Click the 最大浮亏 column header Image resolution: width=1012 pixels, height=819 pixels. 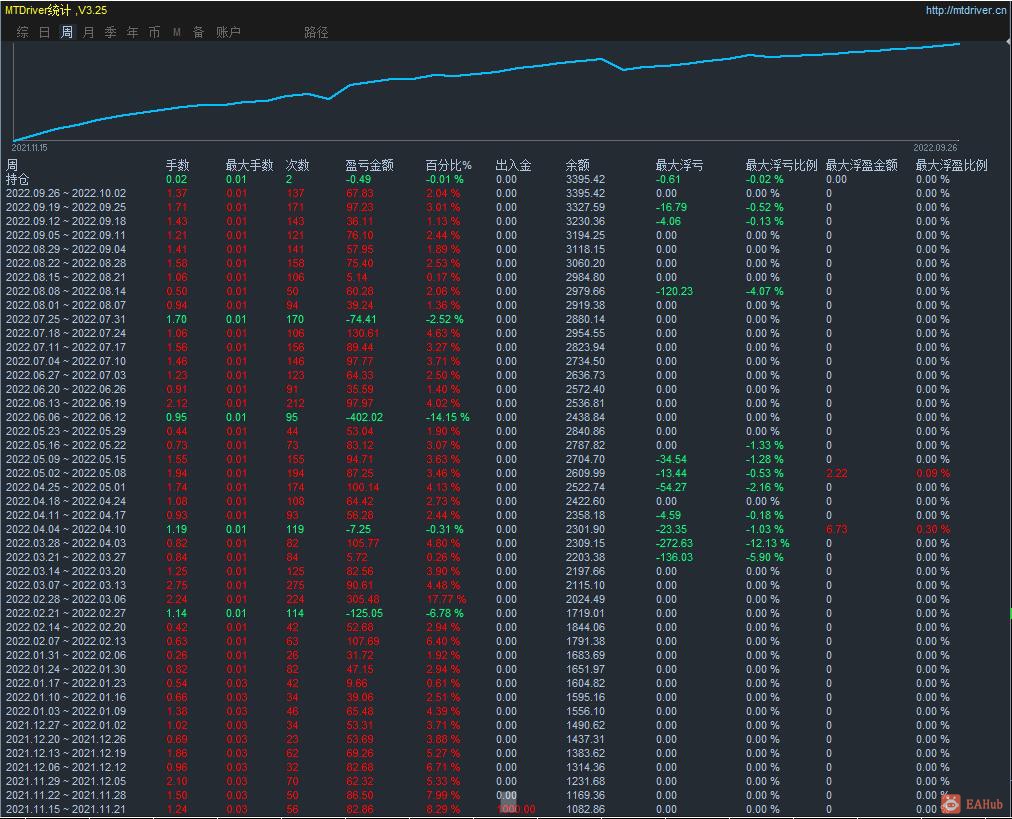point(679,165)
